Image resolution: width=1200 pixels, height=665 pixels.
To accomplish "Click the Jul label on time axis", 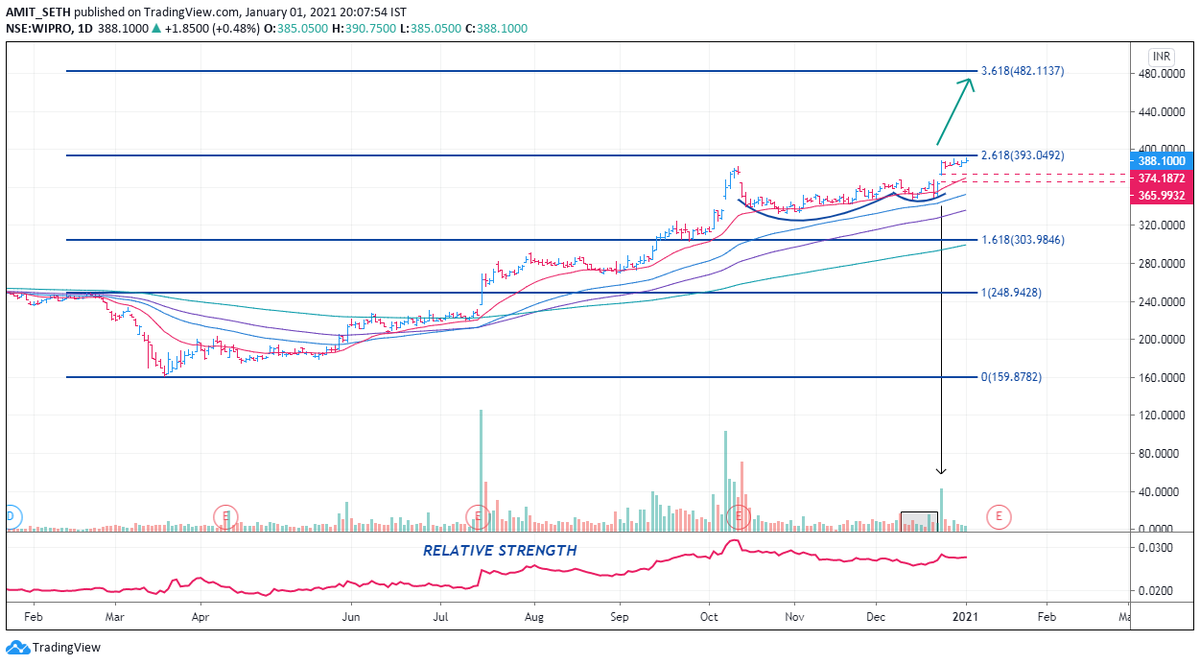I will [x=441, y=619].
